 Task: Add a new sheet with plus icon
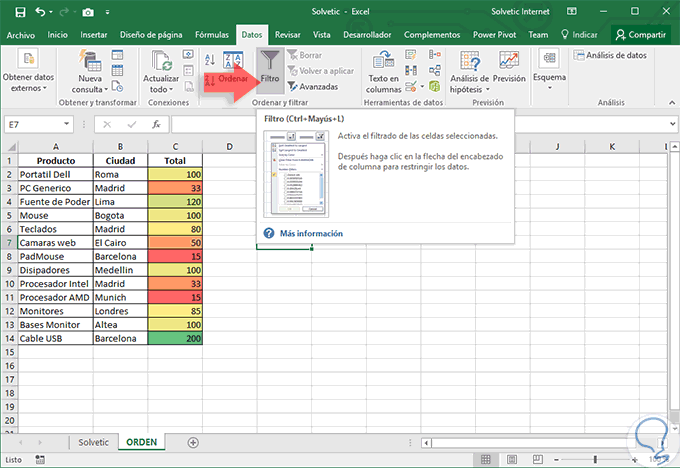pyautogui.click(x=193, y=442)
